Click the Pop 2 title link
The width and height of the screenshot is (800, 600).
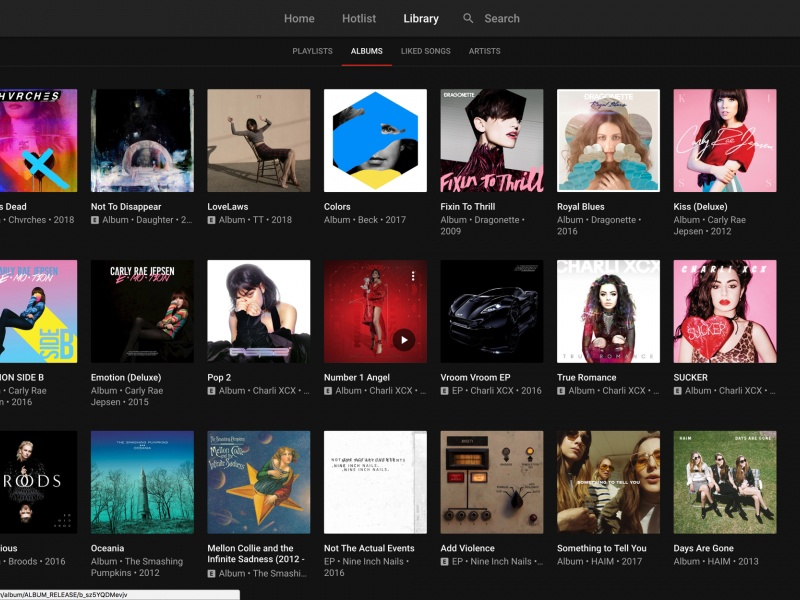(219, 378)
